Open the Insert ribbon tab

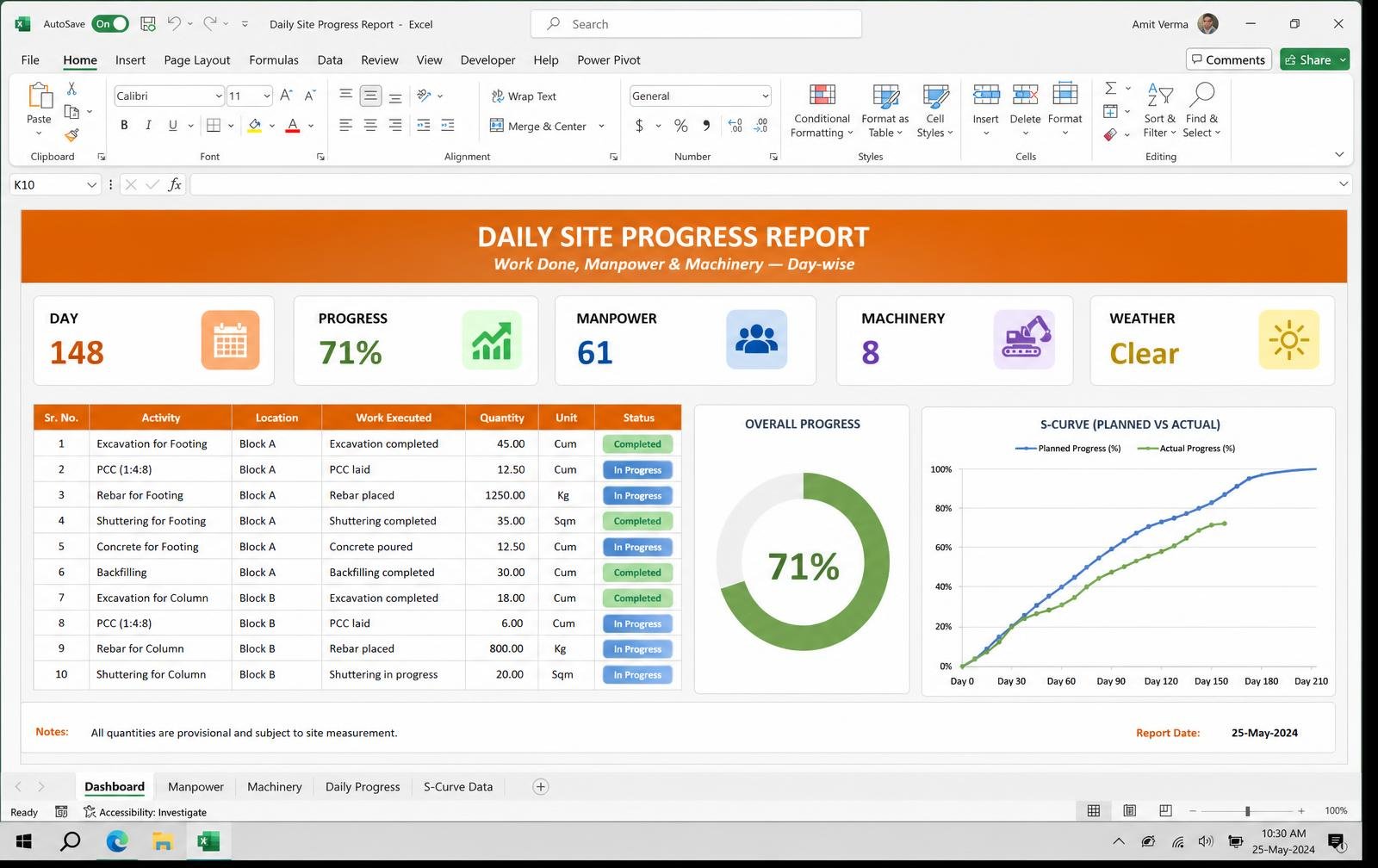point(130,60)
